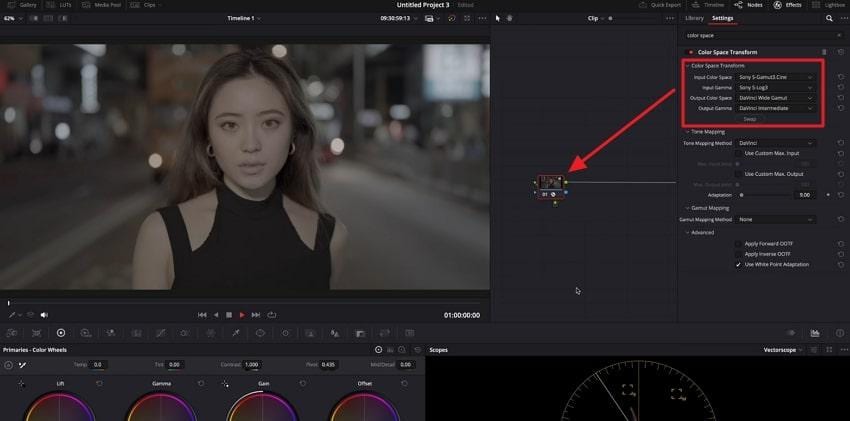The width and height of the screenshot is (850, 421).
Task: Play the clip forward
Action: [242, 315]
